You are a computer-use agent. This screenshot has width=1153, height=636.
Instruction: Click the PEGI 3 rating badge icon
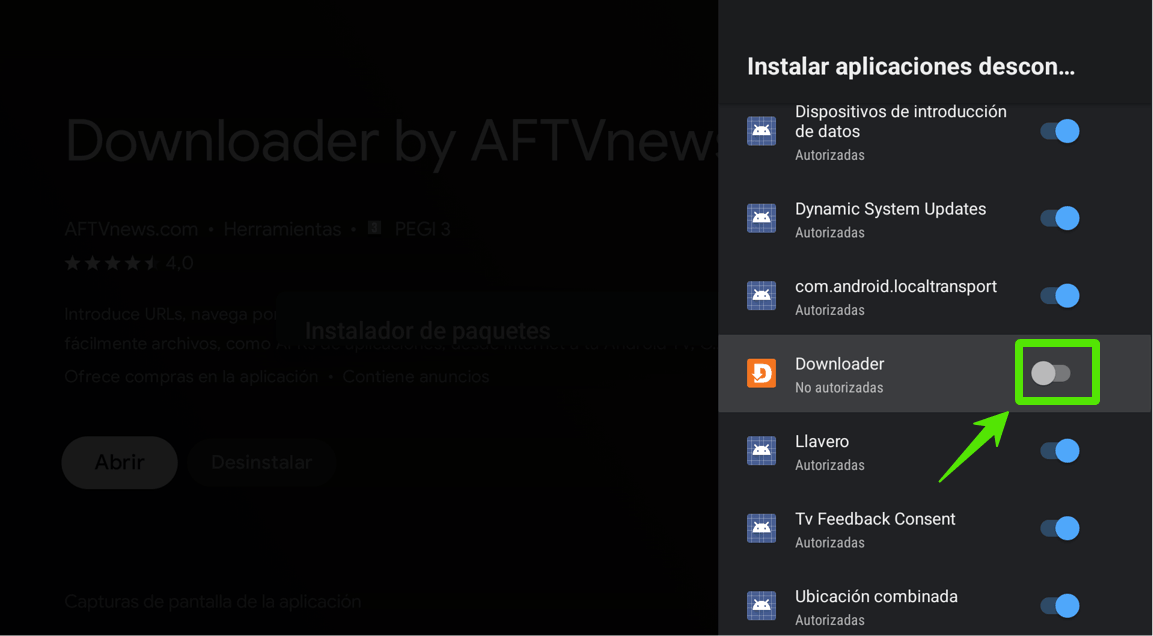[374, 228]
